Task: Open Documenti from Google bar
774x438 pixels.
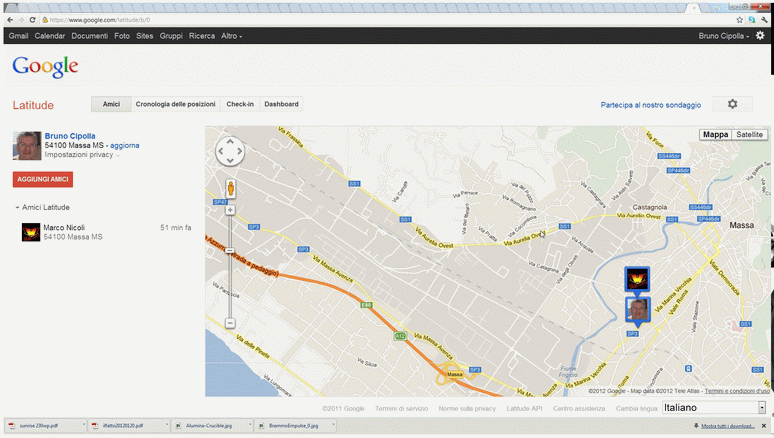Action: point(89,36)
